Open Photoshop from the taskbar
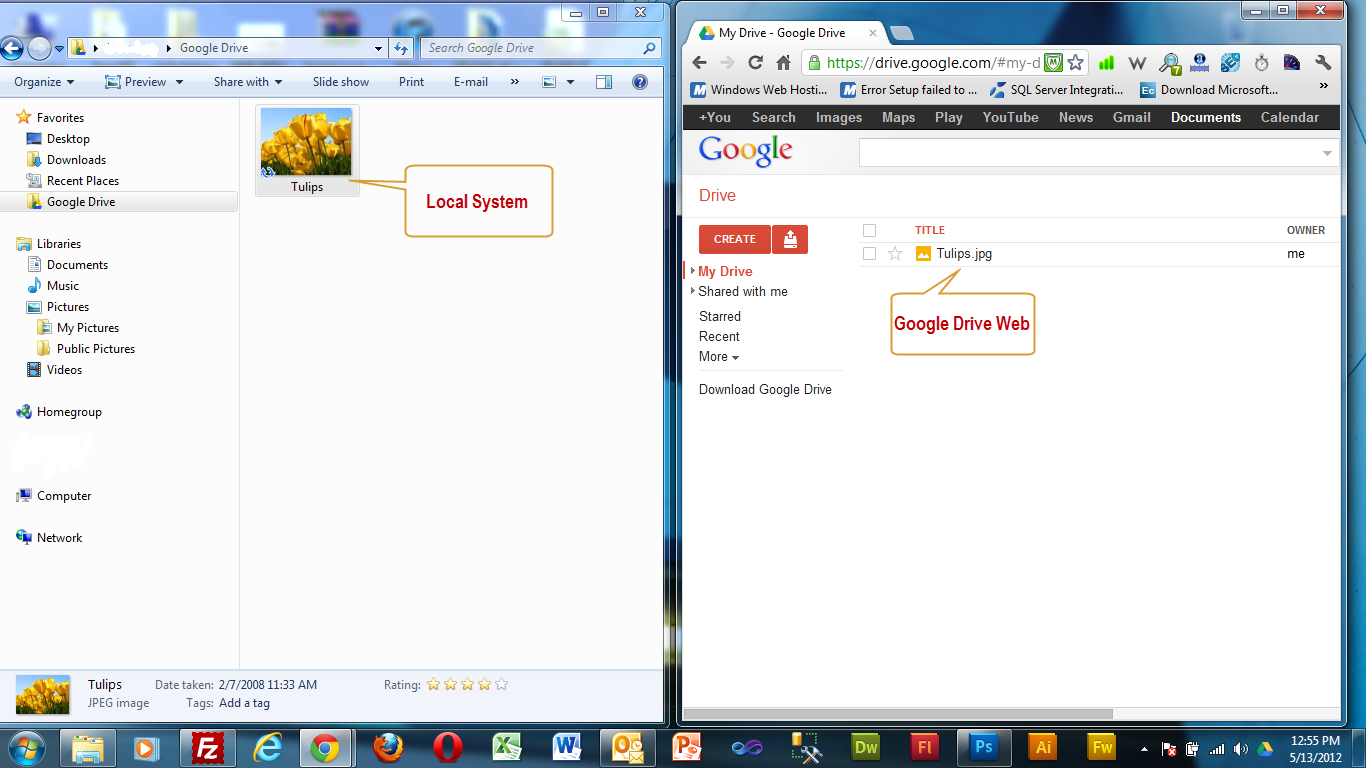 click(985, 747)
